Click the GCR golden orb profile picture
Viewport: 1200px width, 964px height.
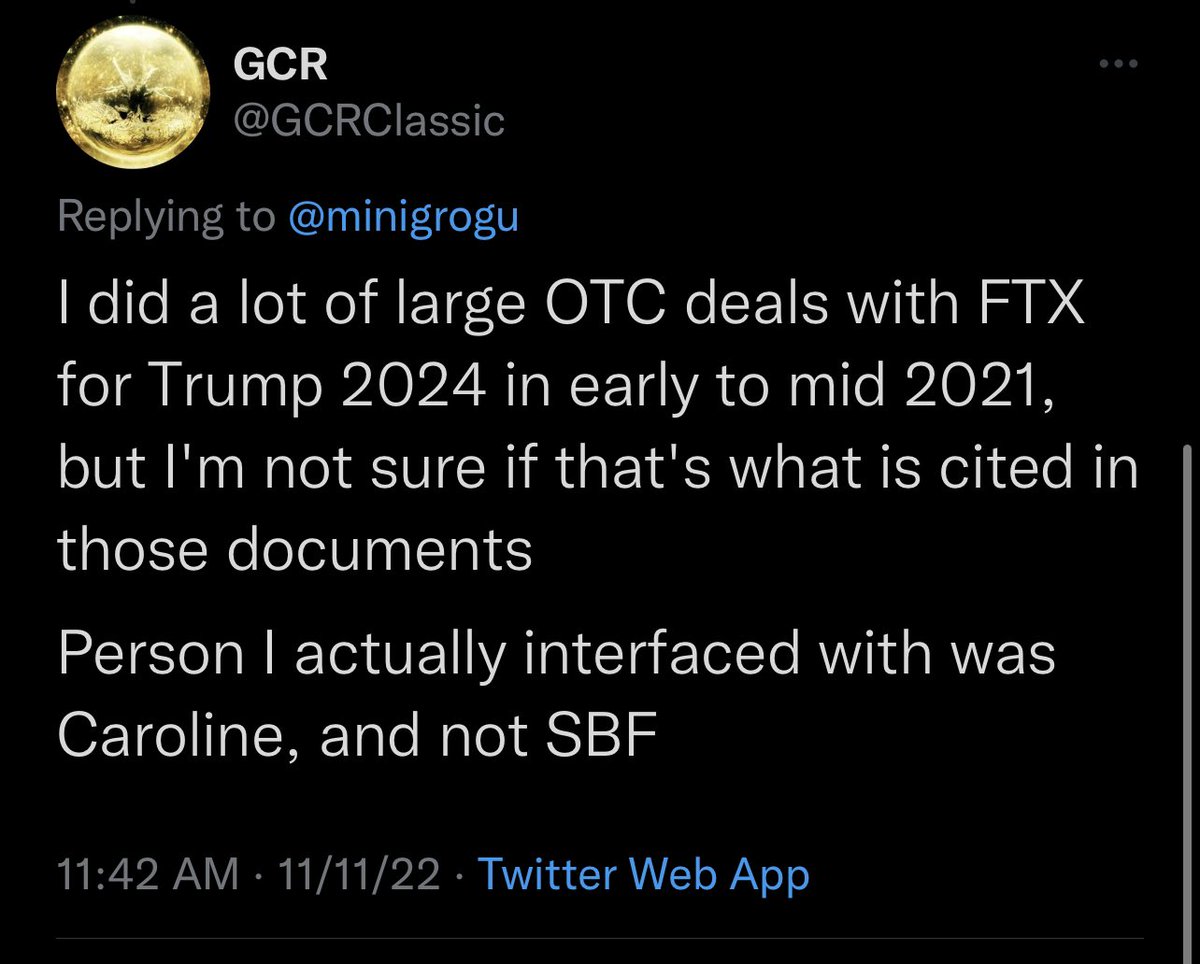[x=134, y=94]
